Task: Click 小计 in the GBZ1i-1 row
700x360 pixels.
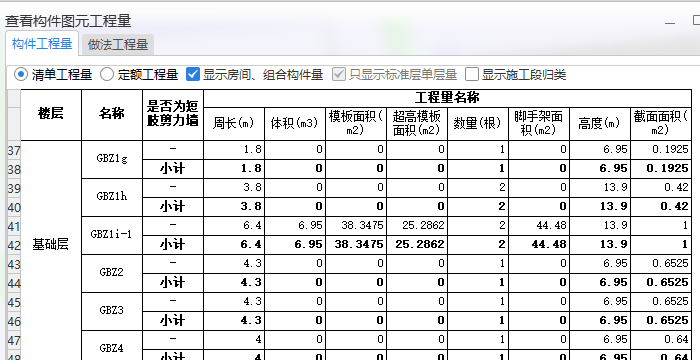Action: point(173,245)
